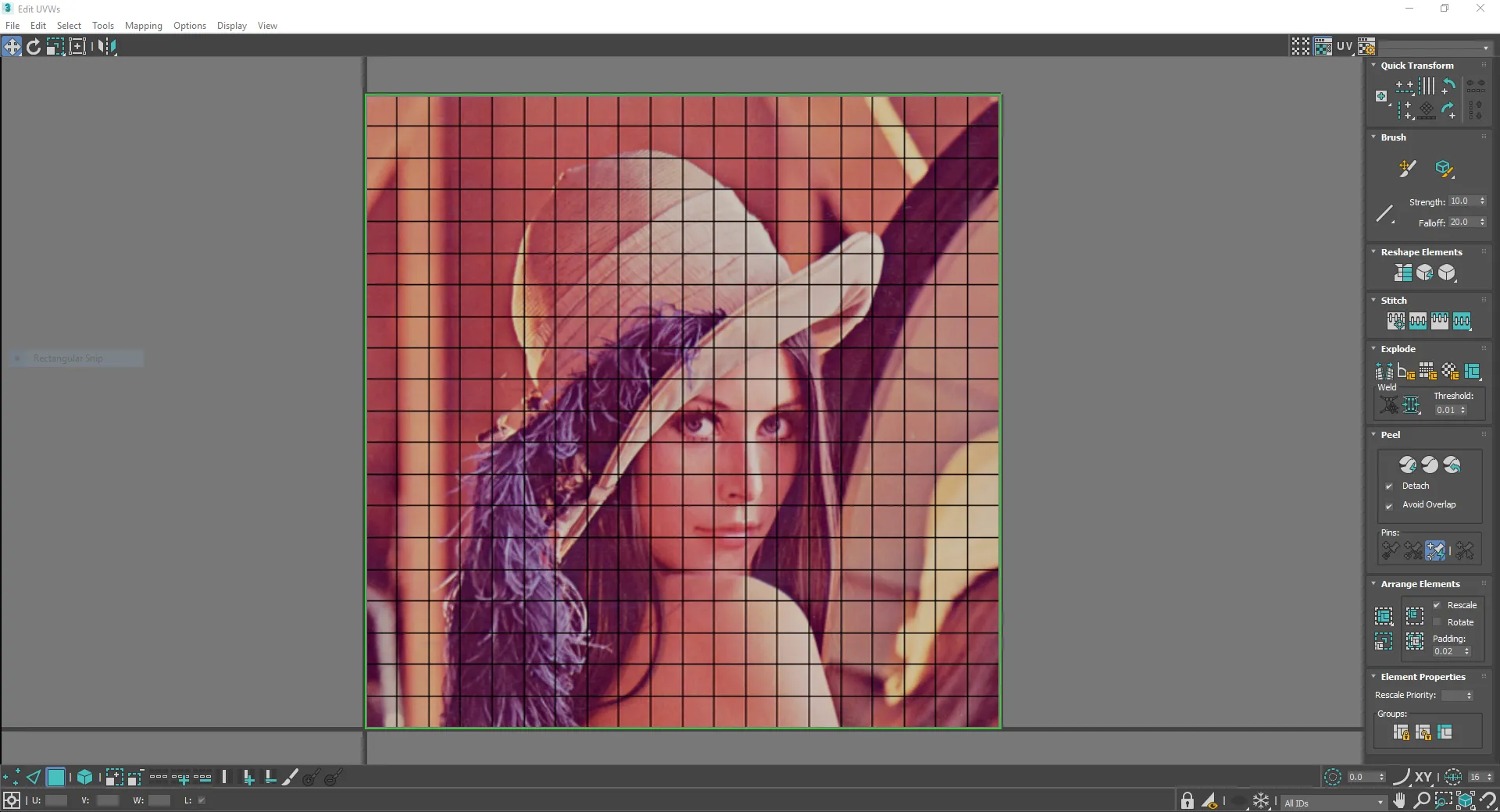This screenshot has width=1500, height=812.
Task: Select the Rotate tool in top toolbar
Action: coord(34,47)
